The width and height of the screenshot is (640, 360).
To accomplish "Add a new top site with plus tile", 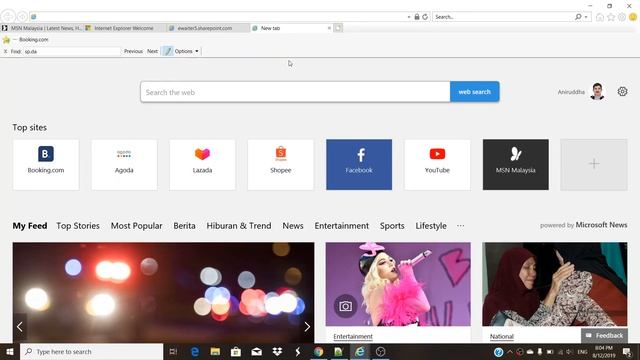I will (594, 164).
